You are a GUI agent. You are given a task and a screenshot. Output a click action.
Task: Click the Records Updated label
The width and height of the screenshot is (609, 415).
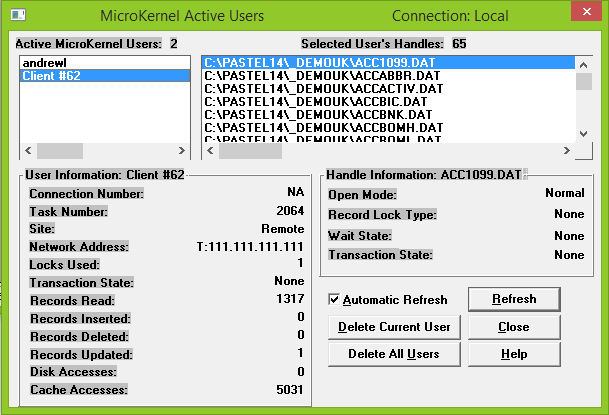(x=82, y=354)
